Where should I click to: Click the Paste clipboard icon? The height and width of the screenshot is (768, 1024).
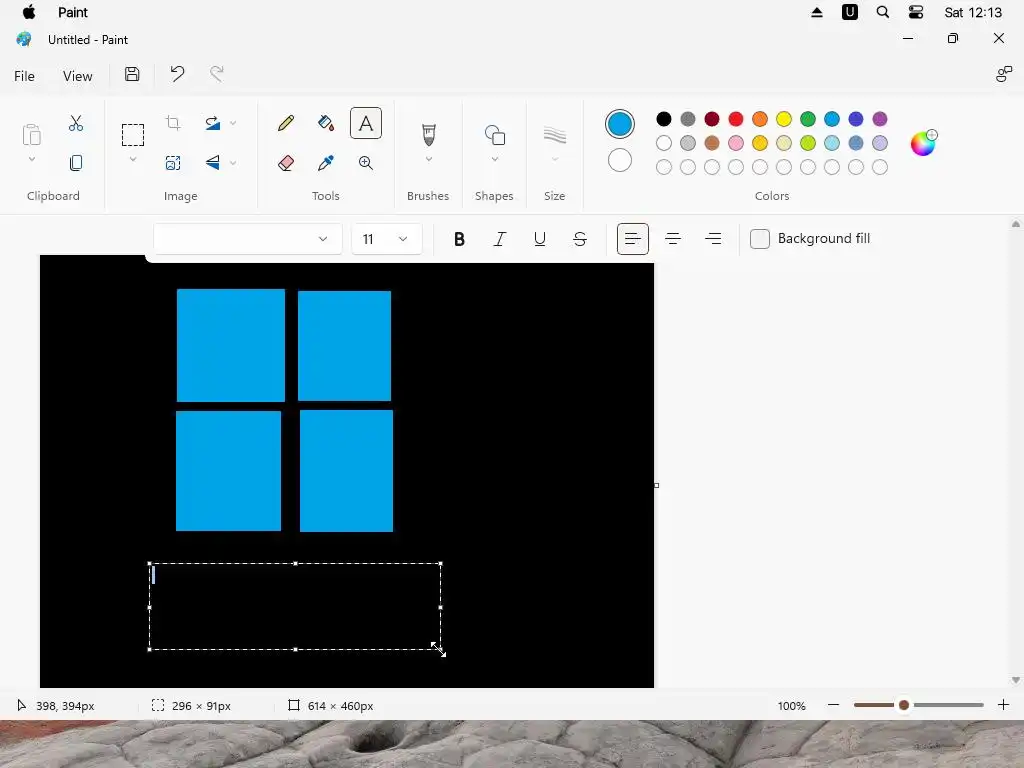[31, 135]
